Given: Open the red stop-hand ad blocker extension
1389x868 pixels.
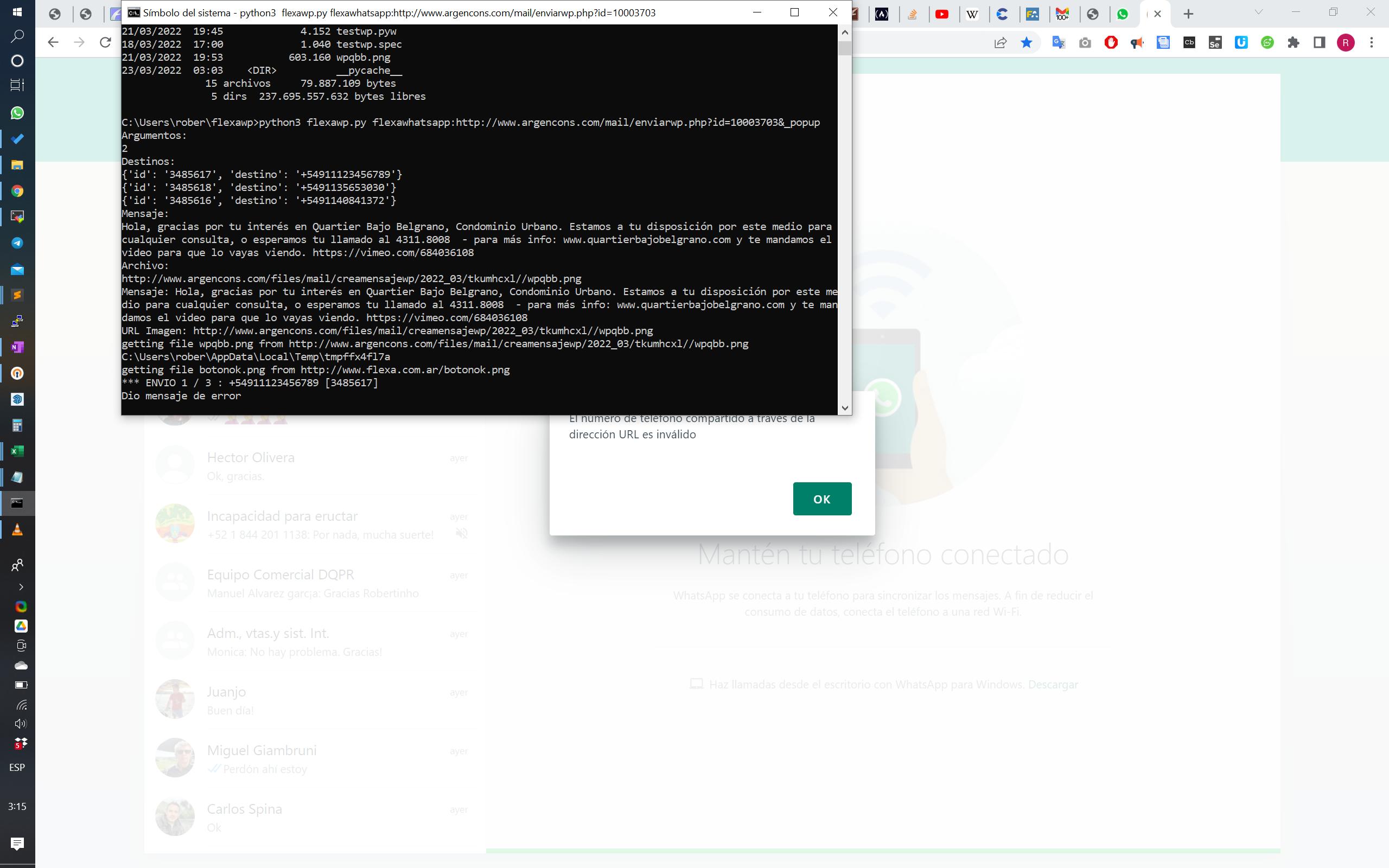Looking at the screenshot, I should (x=1111, y=42).
